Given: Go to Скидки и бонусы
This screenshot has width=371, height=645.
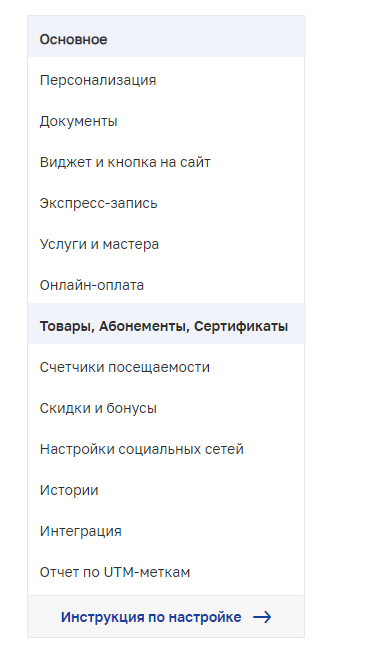Looking at the screenshot, I should pyautogui.click(x=166, y=408).
